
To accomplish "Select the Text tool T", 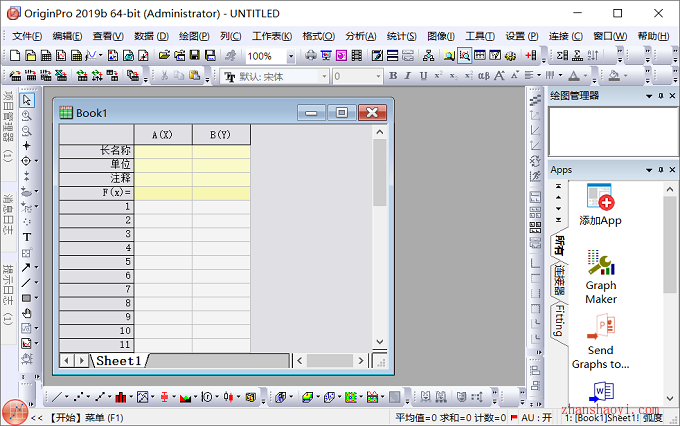I will (x=26, y=237).
